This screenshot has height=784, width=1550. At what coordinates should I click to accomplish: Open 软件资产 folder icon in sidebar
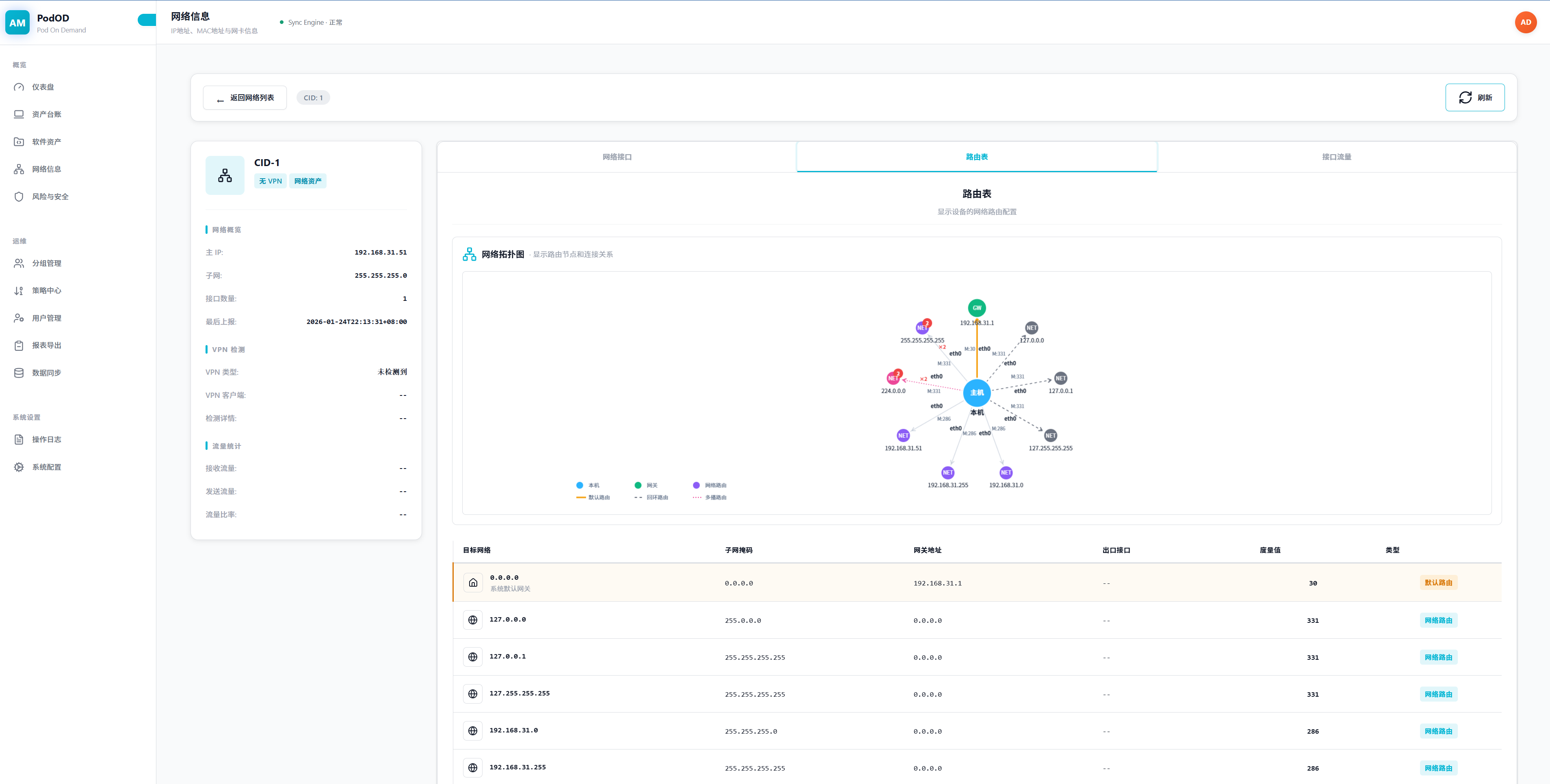pyautogui.click(x=19, y=142)
